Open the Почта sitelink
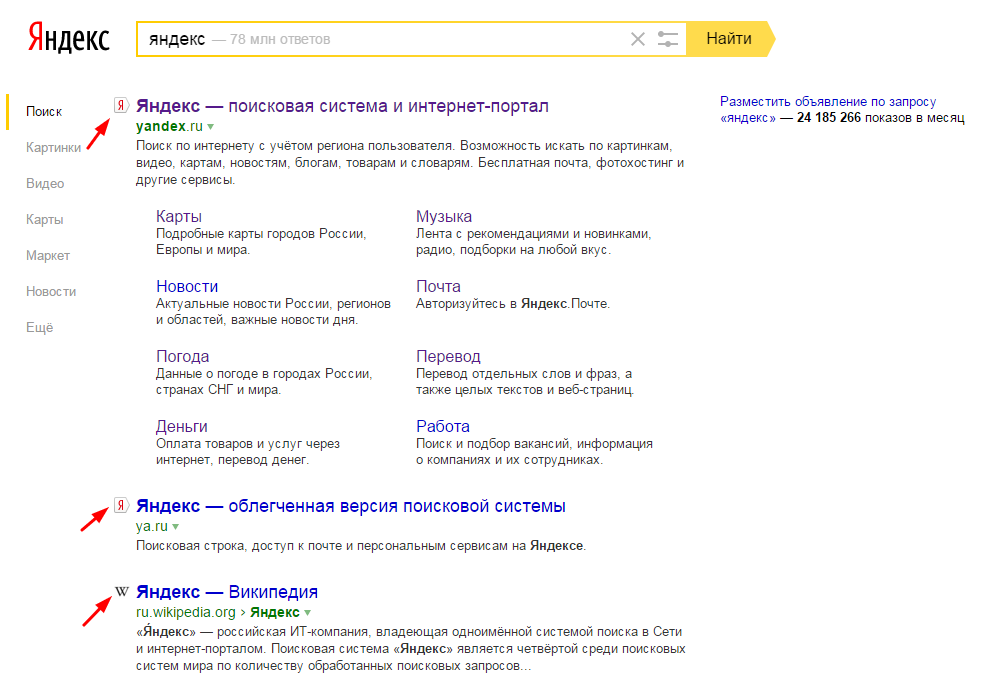Viewport: 1002px width, 691px height. (x=438, y=287)
